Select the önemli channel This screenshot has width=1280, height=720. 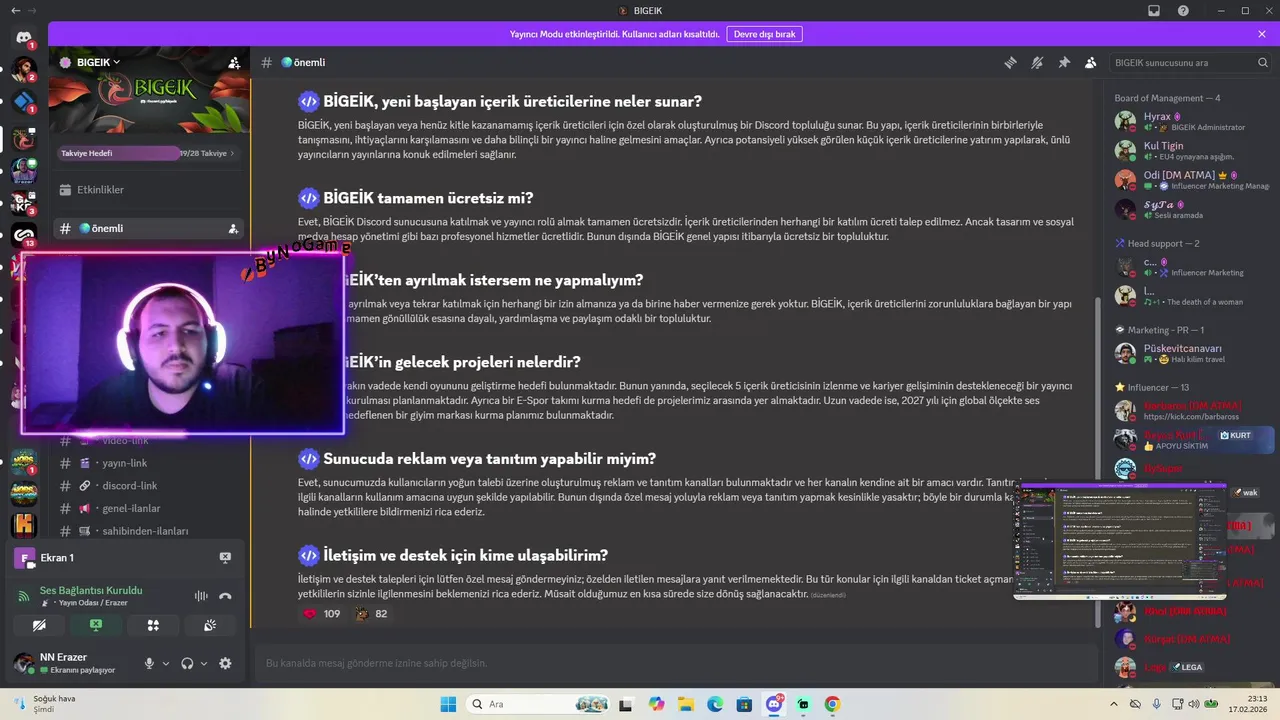point(148,228)
